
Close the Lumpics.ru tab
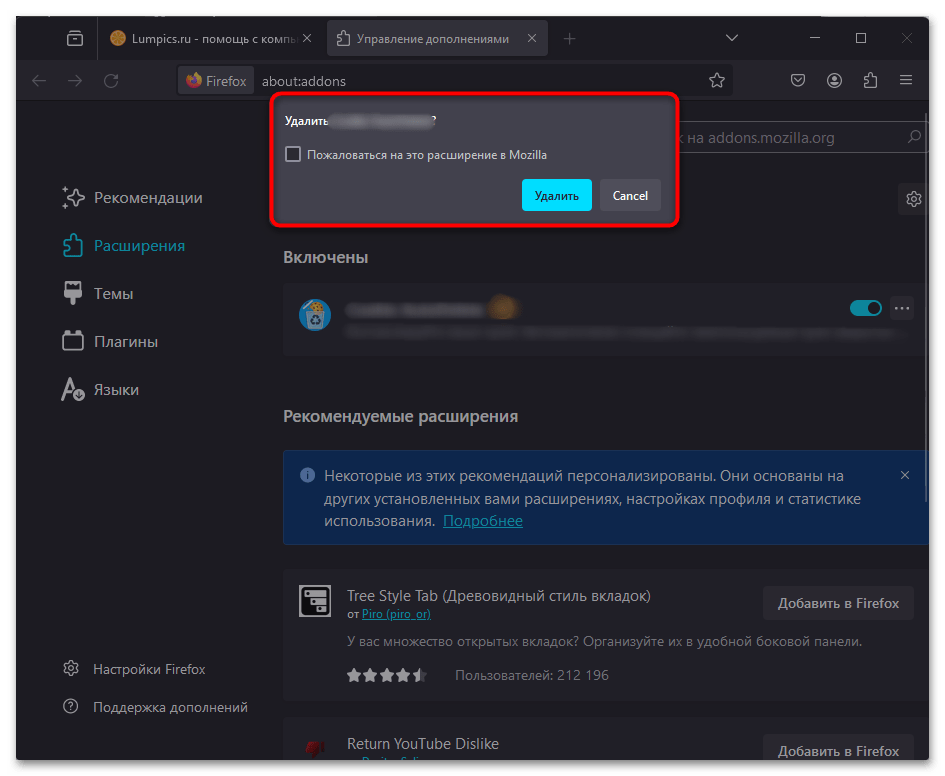click(x=307, y=38)
